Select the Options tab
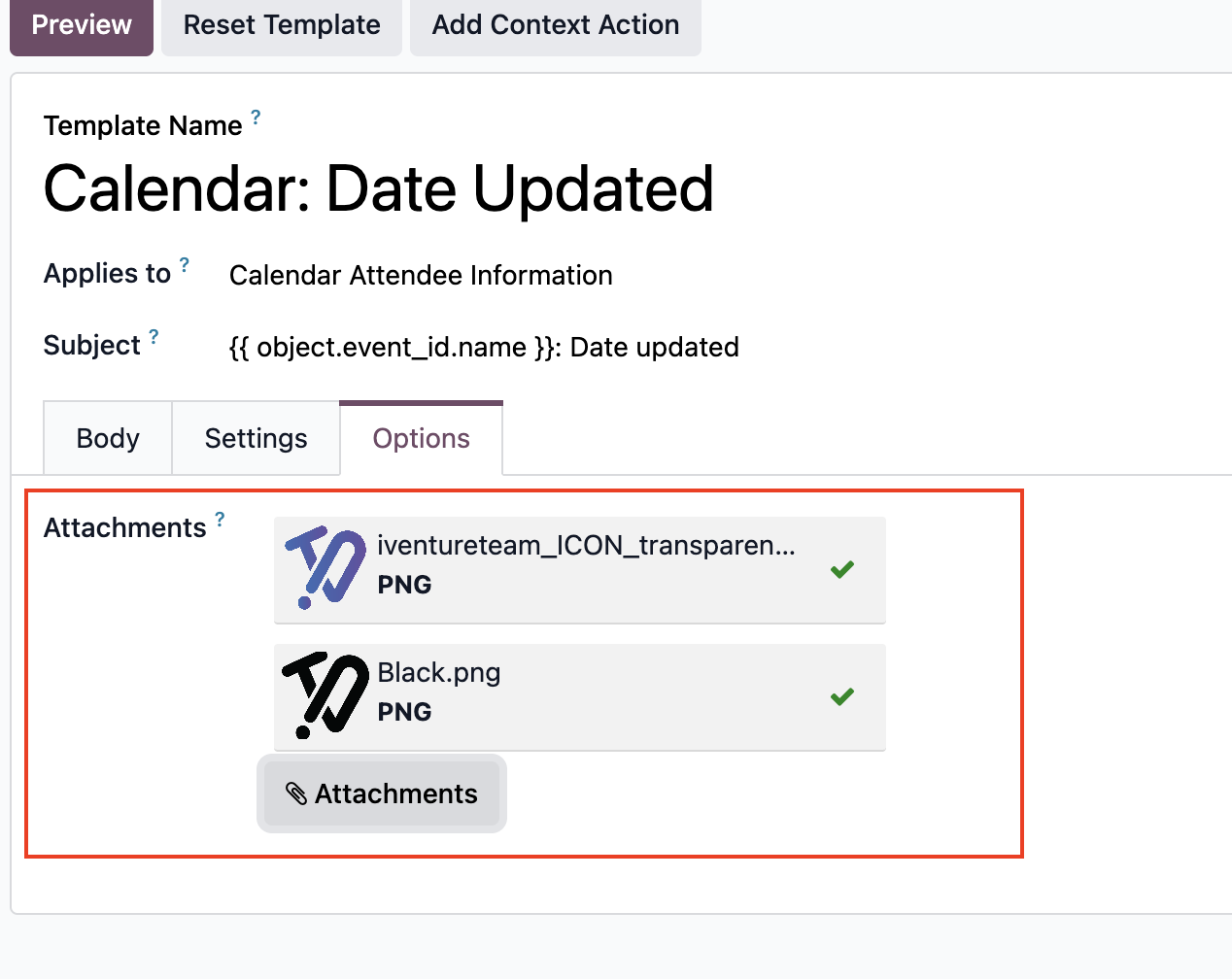1232x979 pixels. (x=422, y=438)
